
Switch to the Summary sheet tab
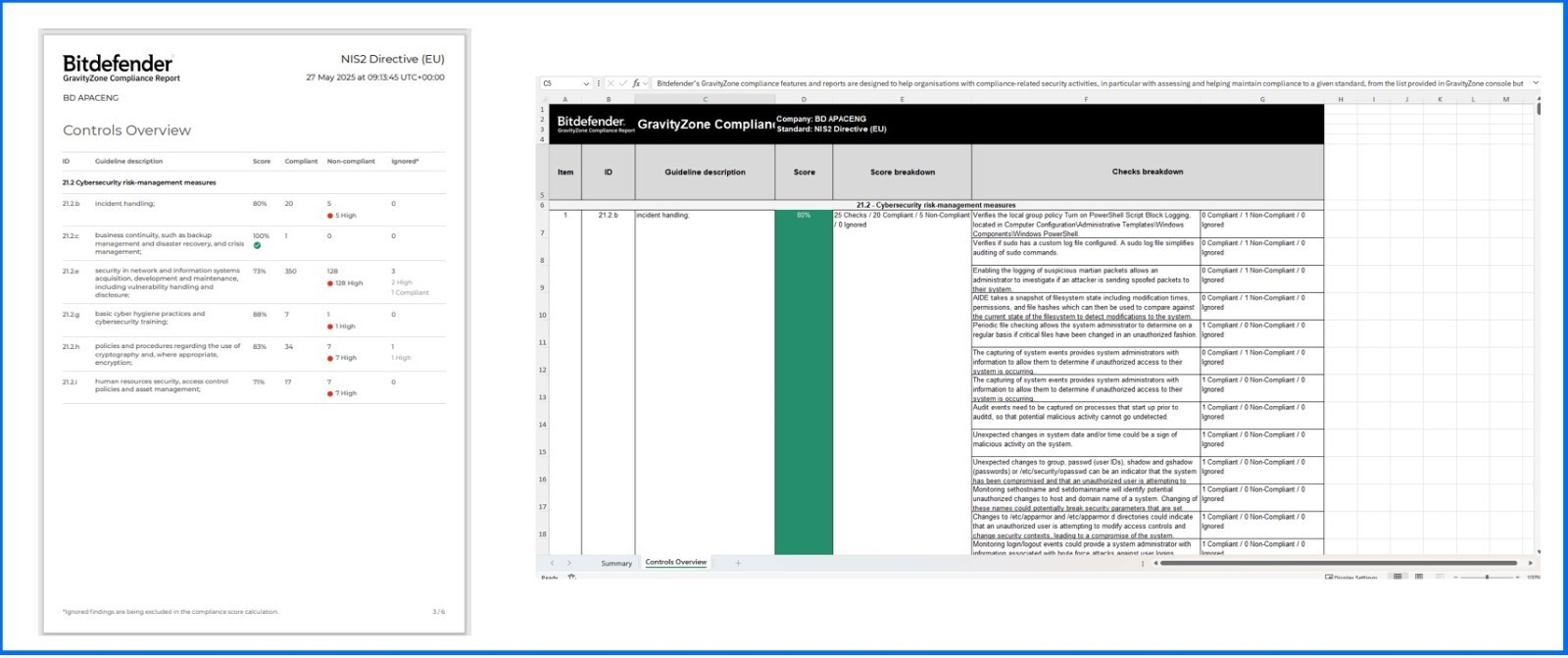click(x=616, y=563)
